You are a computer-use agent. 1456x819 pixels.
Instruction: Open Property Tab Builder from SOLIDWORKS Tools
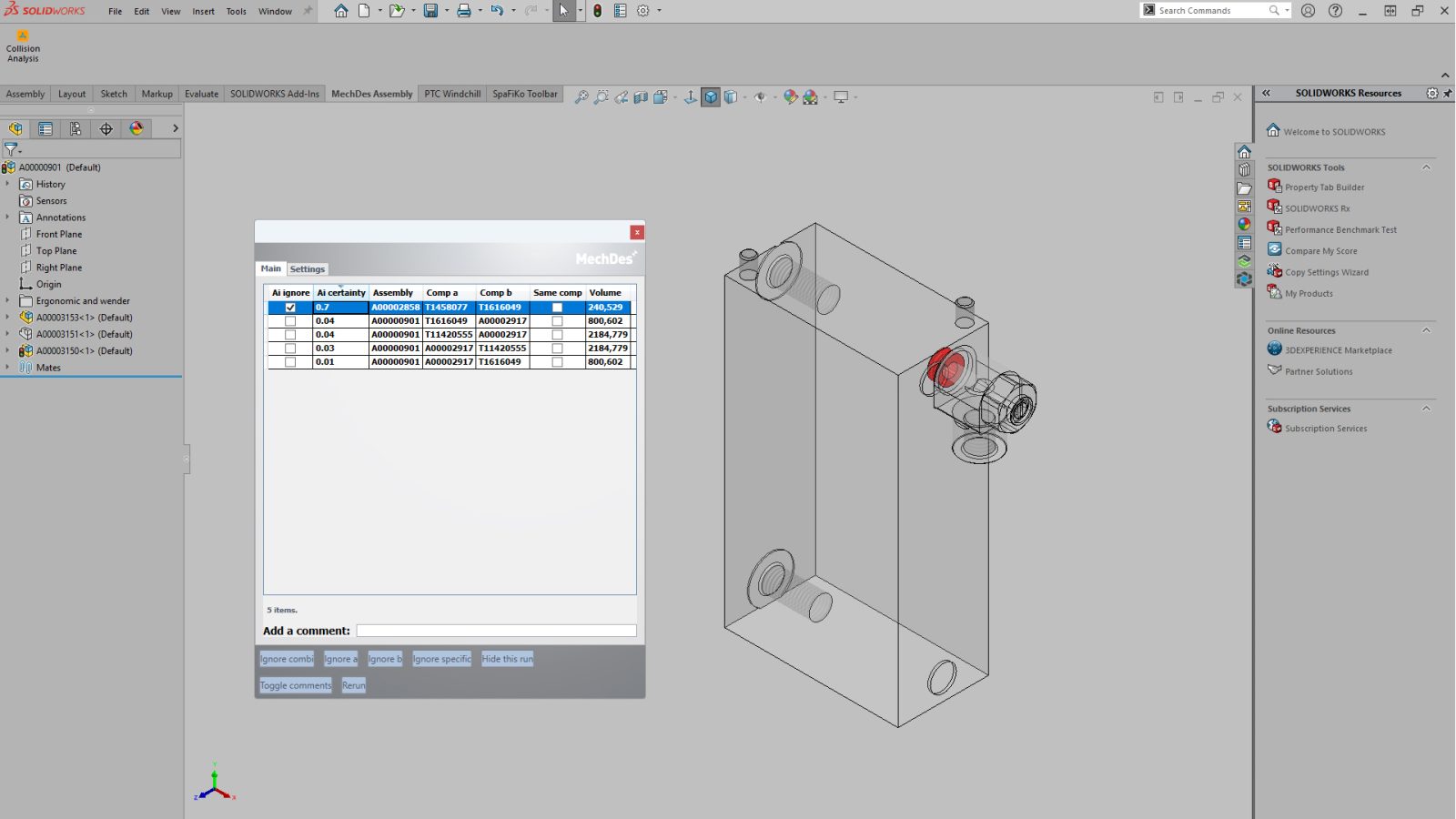(x=1323, y=187)
